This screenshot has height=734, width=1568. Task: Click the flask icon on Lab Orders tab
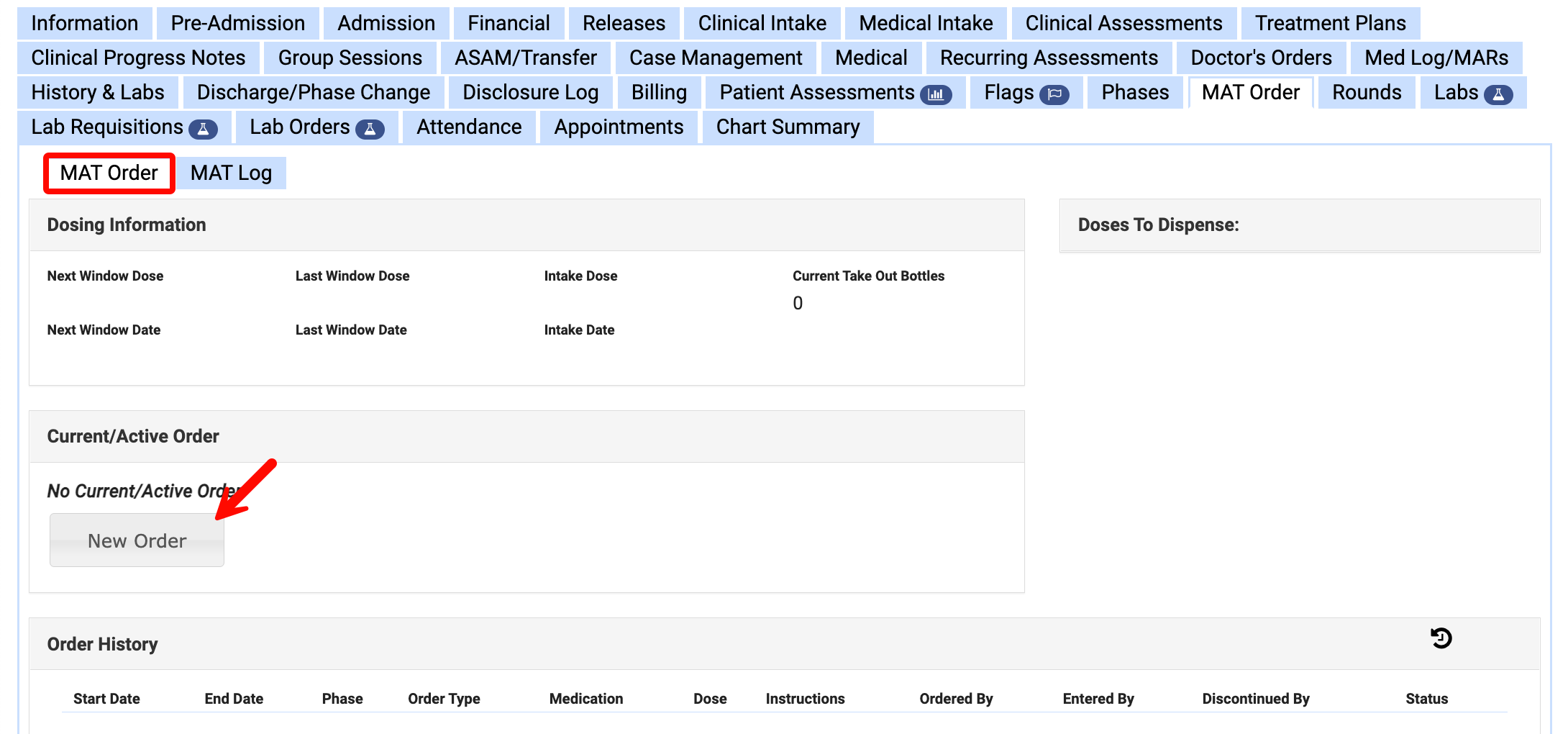click(x=370, y=127)
